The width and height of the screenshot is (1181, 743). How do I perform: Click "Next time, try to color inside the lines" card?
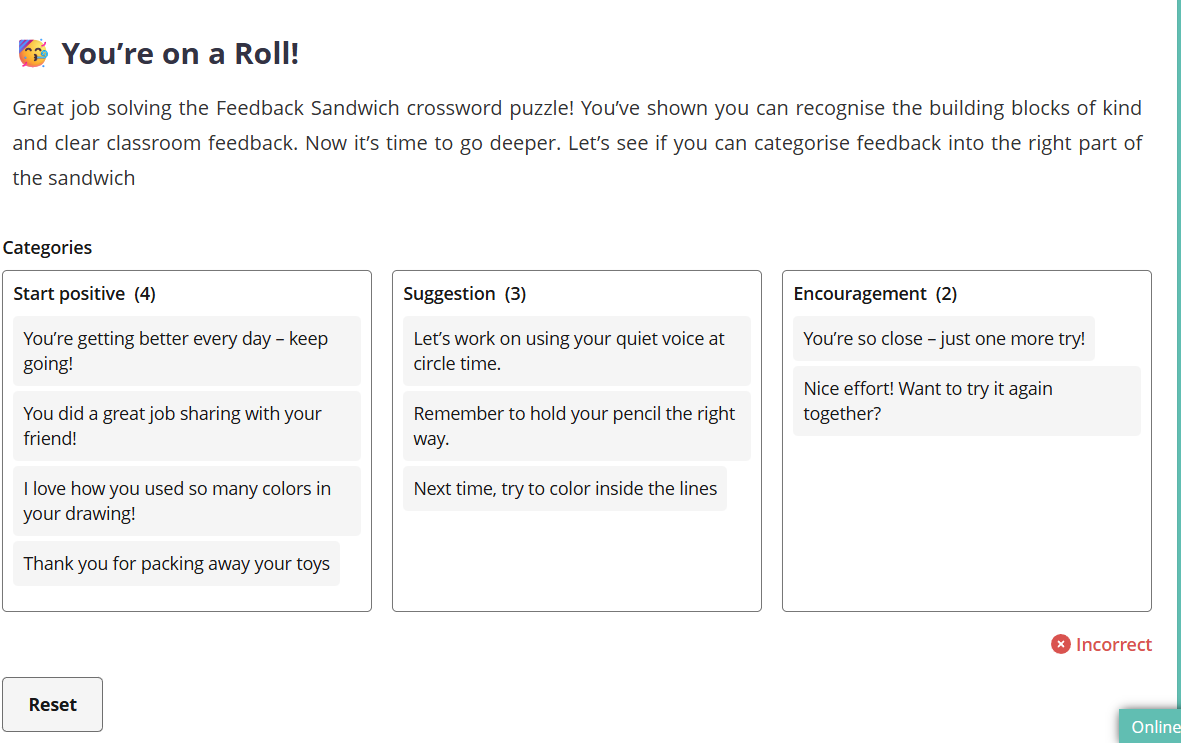tap(565, 489)
